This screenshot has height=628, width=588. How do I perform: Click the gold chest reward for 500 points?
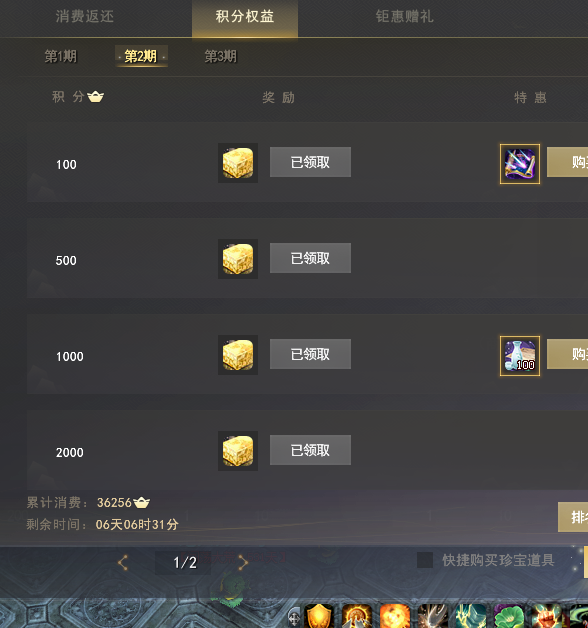coord(238,259)
